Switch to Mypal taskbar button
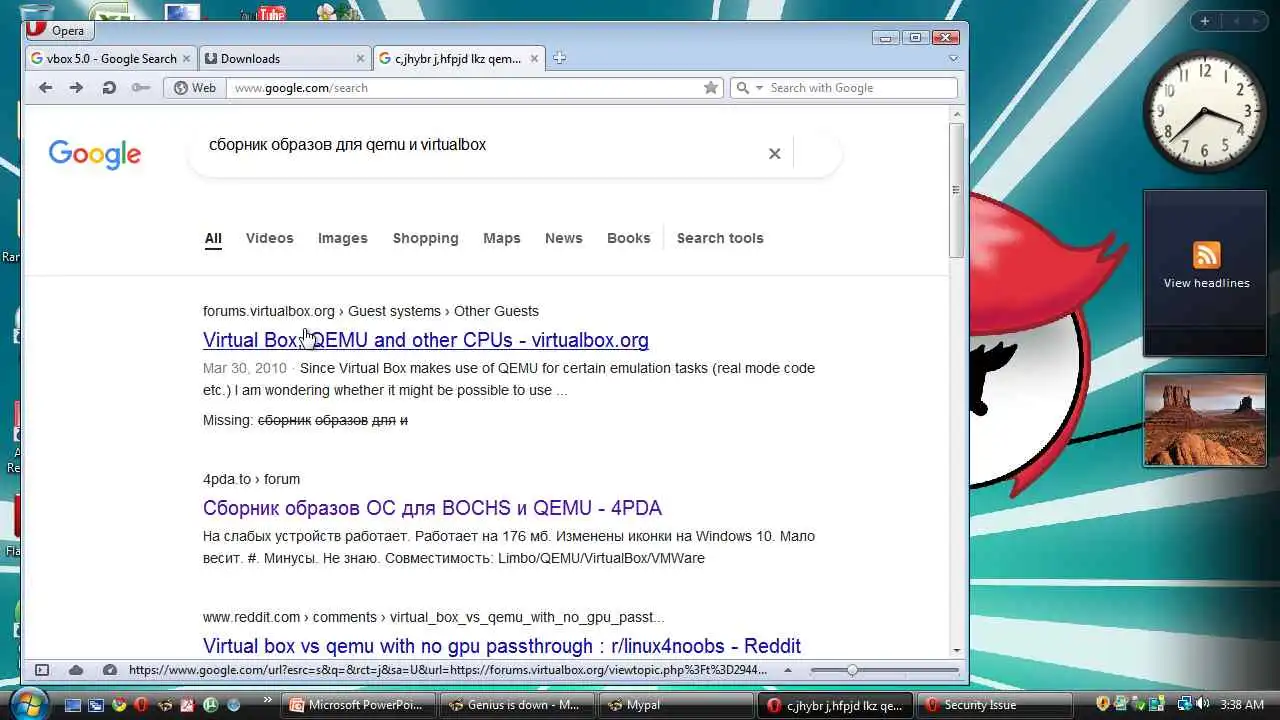Viewport: 1280px width, 720px height. pos(676,705)
